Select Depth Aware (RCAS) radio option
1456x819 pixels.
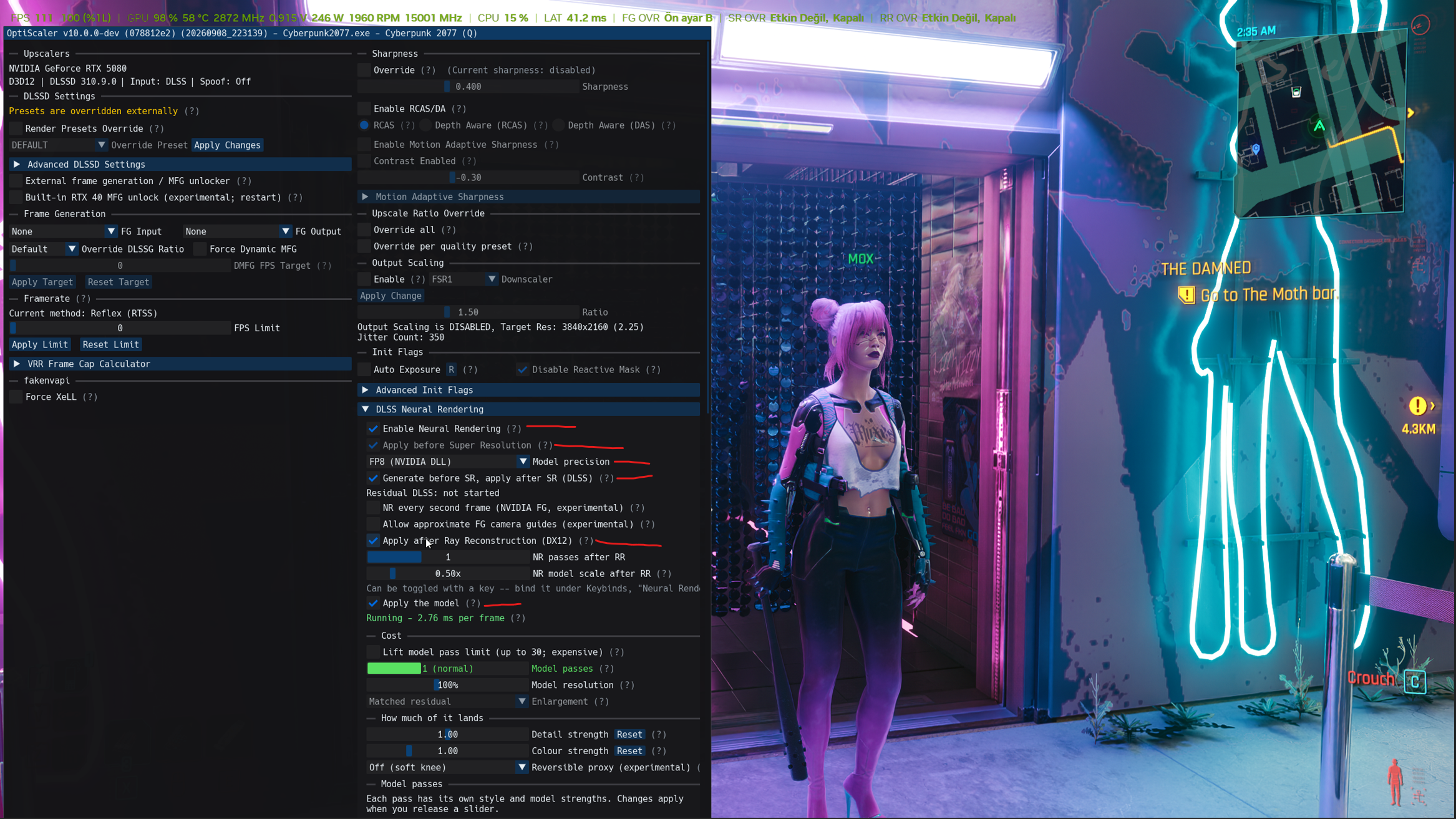[425, 125]
